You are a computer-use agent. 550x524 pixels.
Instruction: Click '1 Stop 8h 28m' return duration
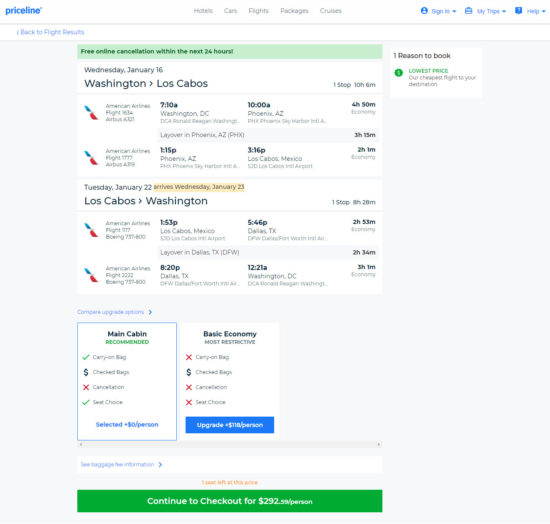click(354, 202)
